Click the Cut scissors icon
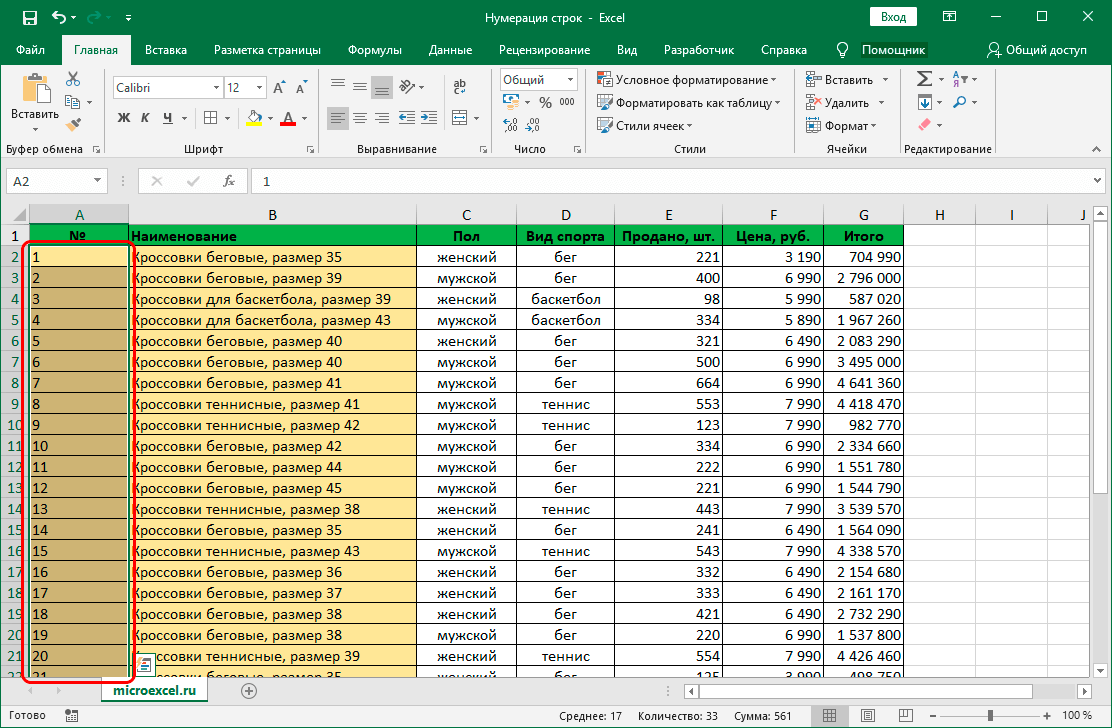 click(x=73, y=79)
